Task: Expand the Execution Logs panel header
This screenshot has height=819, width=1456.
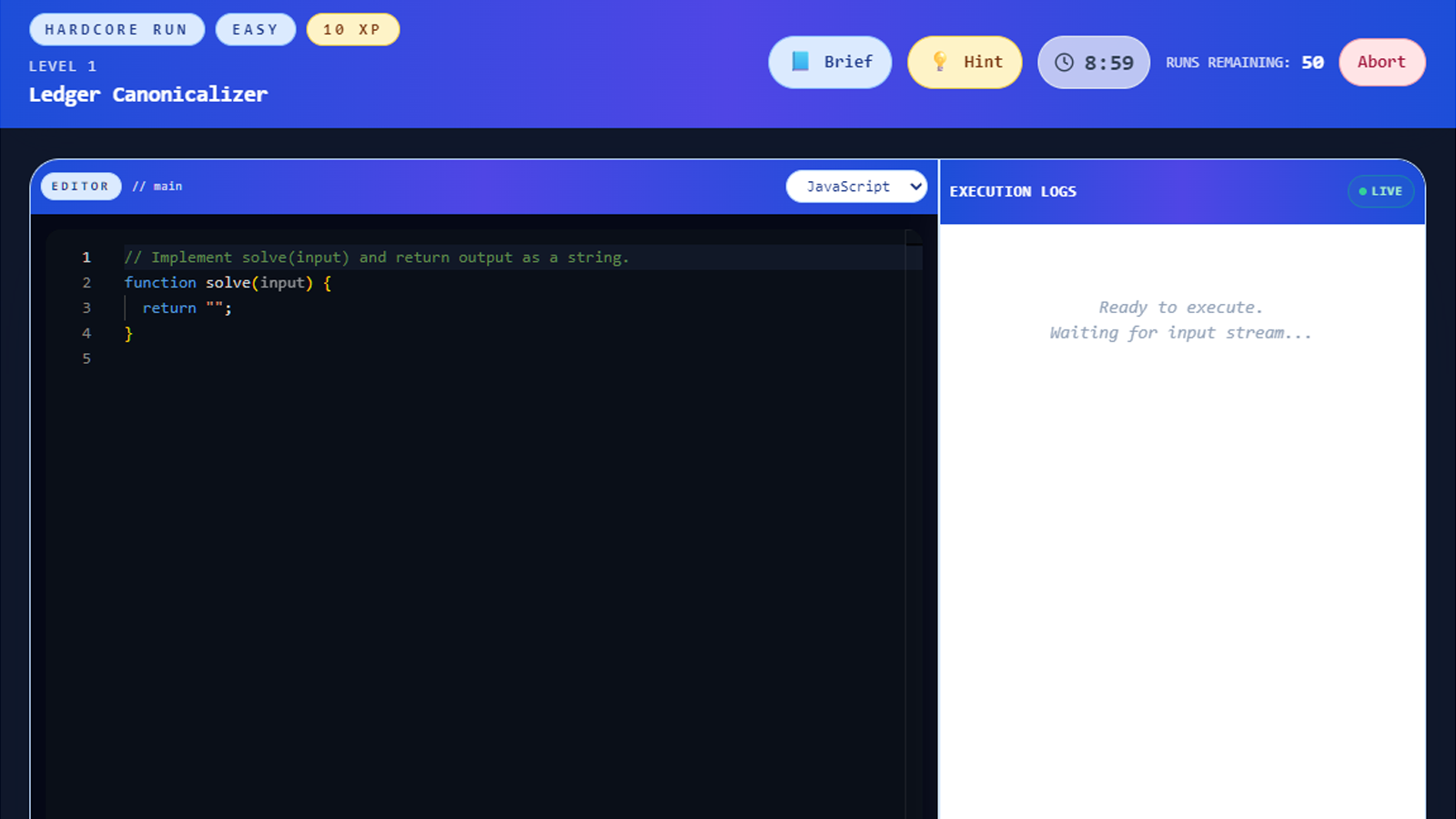Action: click(1013, 191)
